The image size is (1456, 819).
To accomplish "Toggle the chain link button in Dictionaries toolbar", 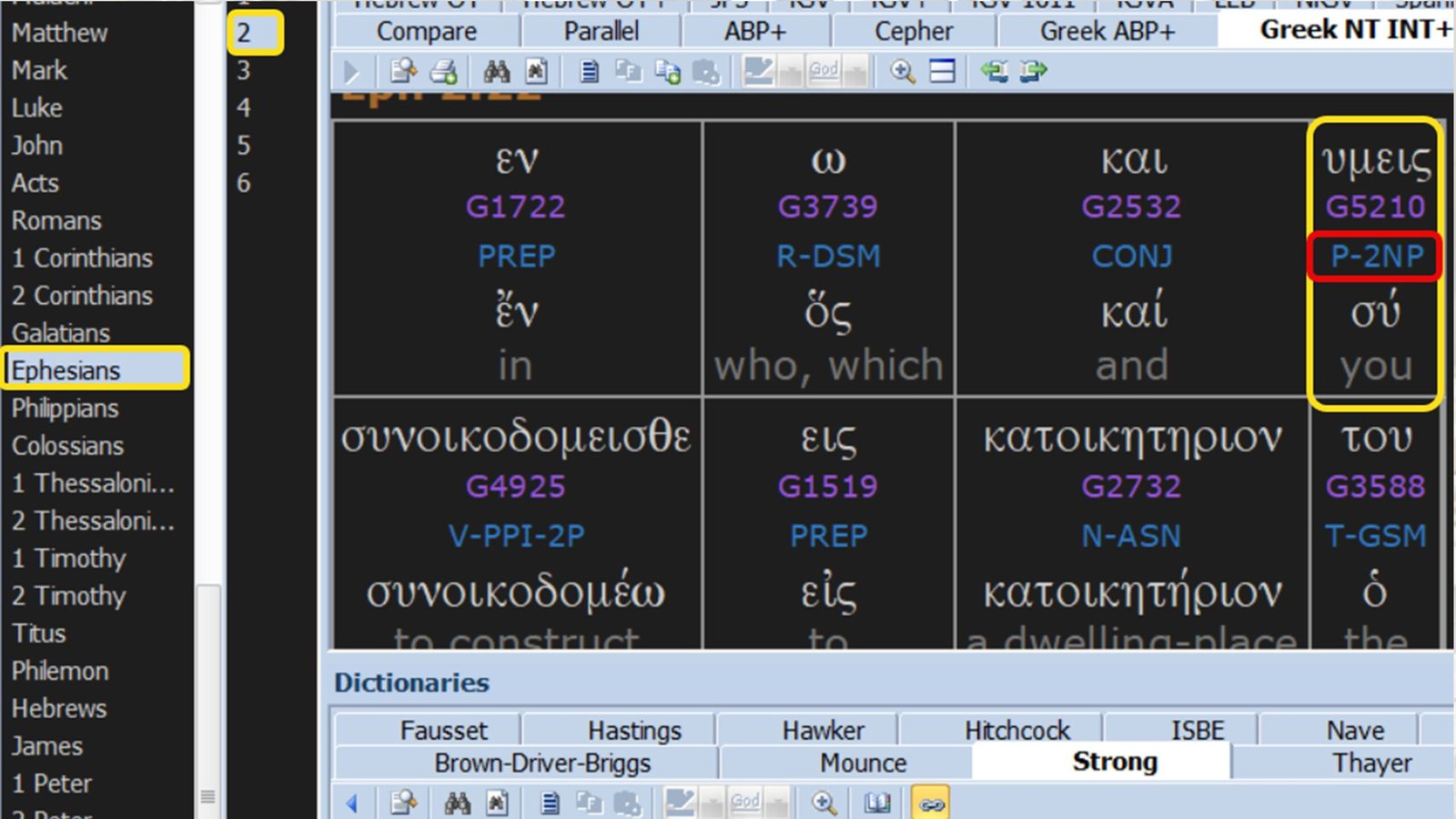I will pyautogui.click(x=930, y=803).
